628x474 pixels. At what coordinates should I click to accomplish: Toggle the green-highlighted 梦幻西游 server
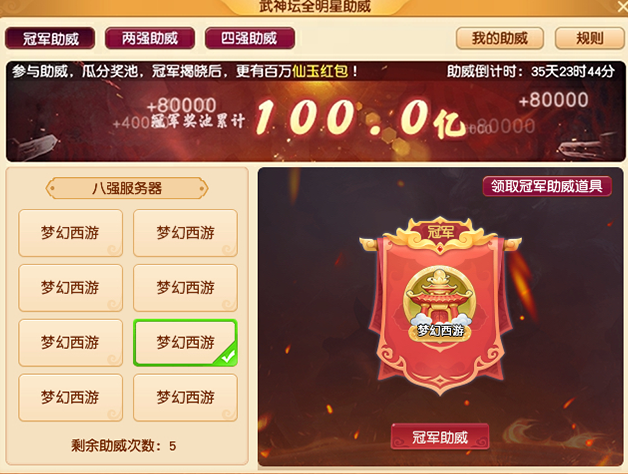pos(185,343)
